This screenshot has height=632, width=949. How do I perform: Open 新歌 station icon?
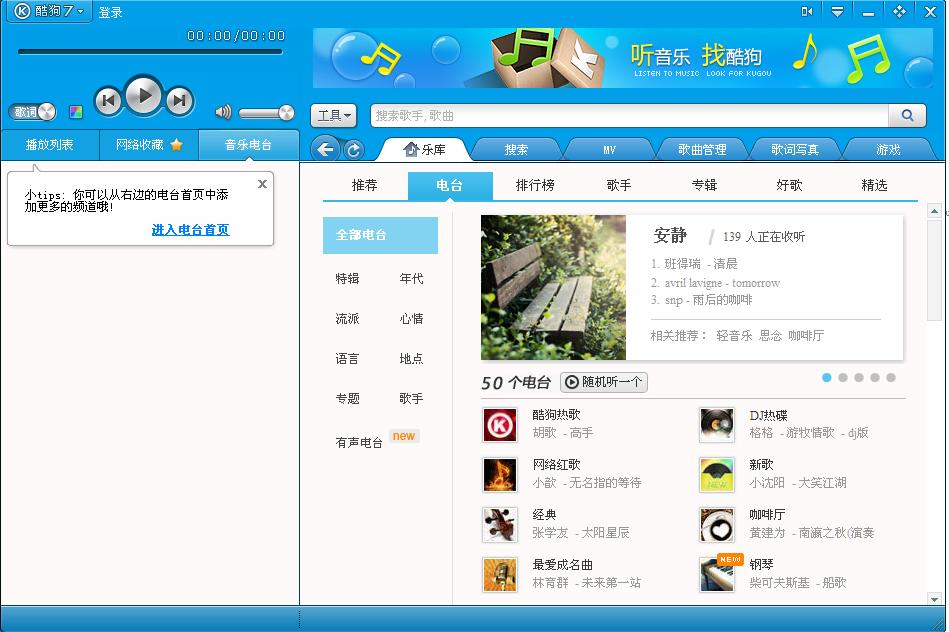(717, 475)
